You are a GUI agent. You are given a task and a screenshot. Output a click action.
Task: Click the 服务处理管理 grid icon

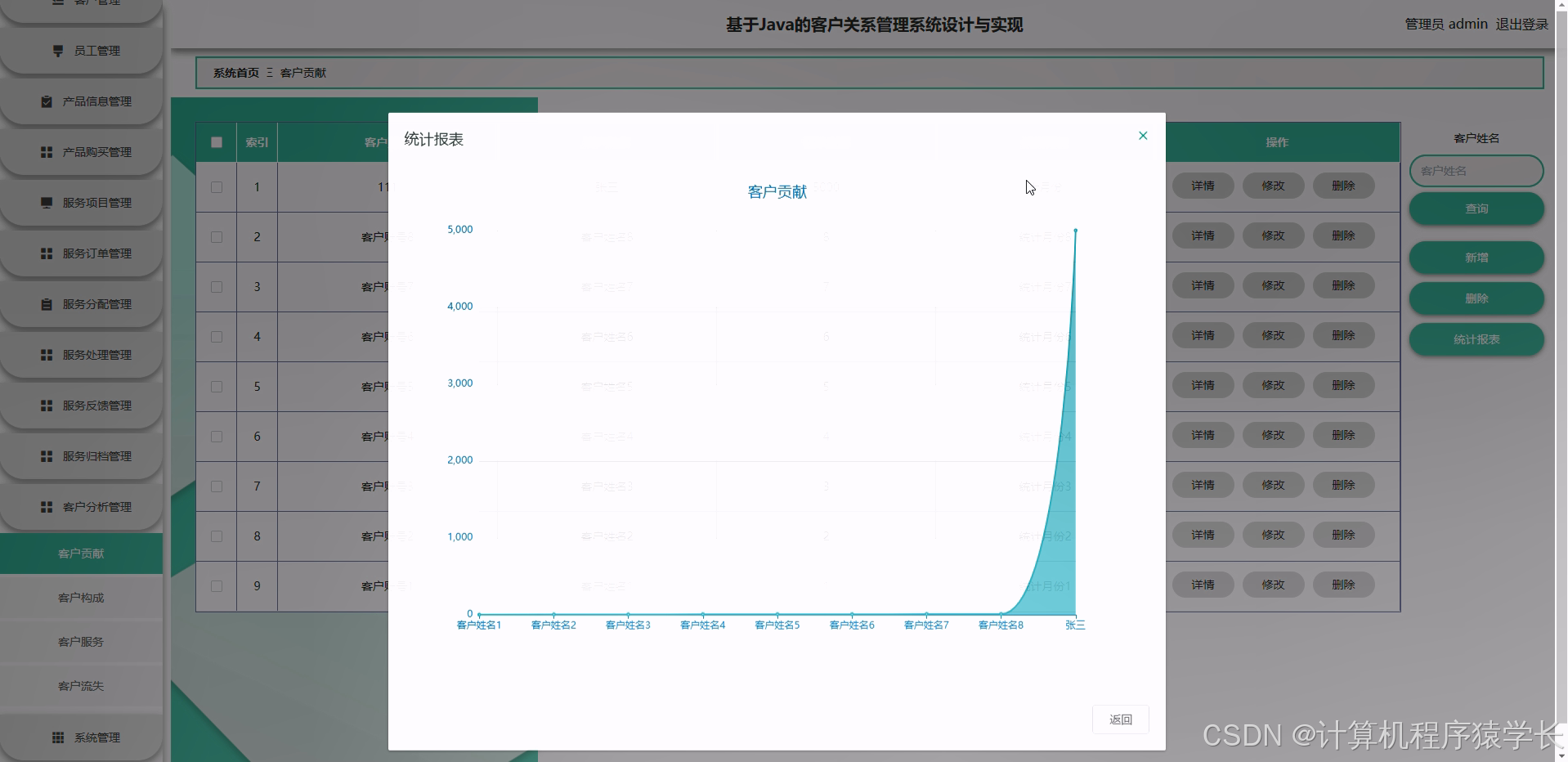coord(47,355)
